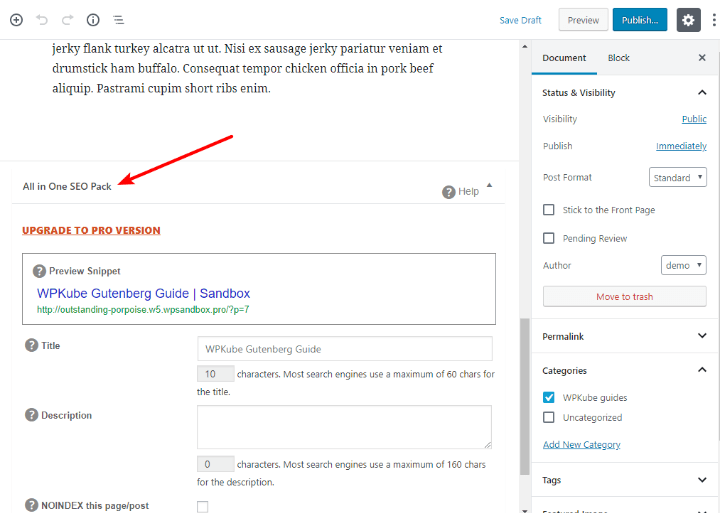Open block navigation list icon
The height and width of the screenshot is (513, 720).
(118, 20)
